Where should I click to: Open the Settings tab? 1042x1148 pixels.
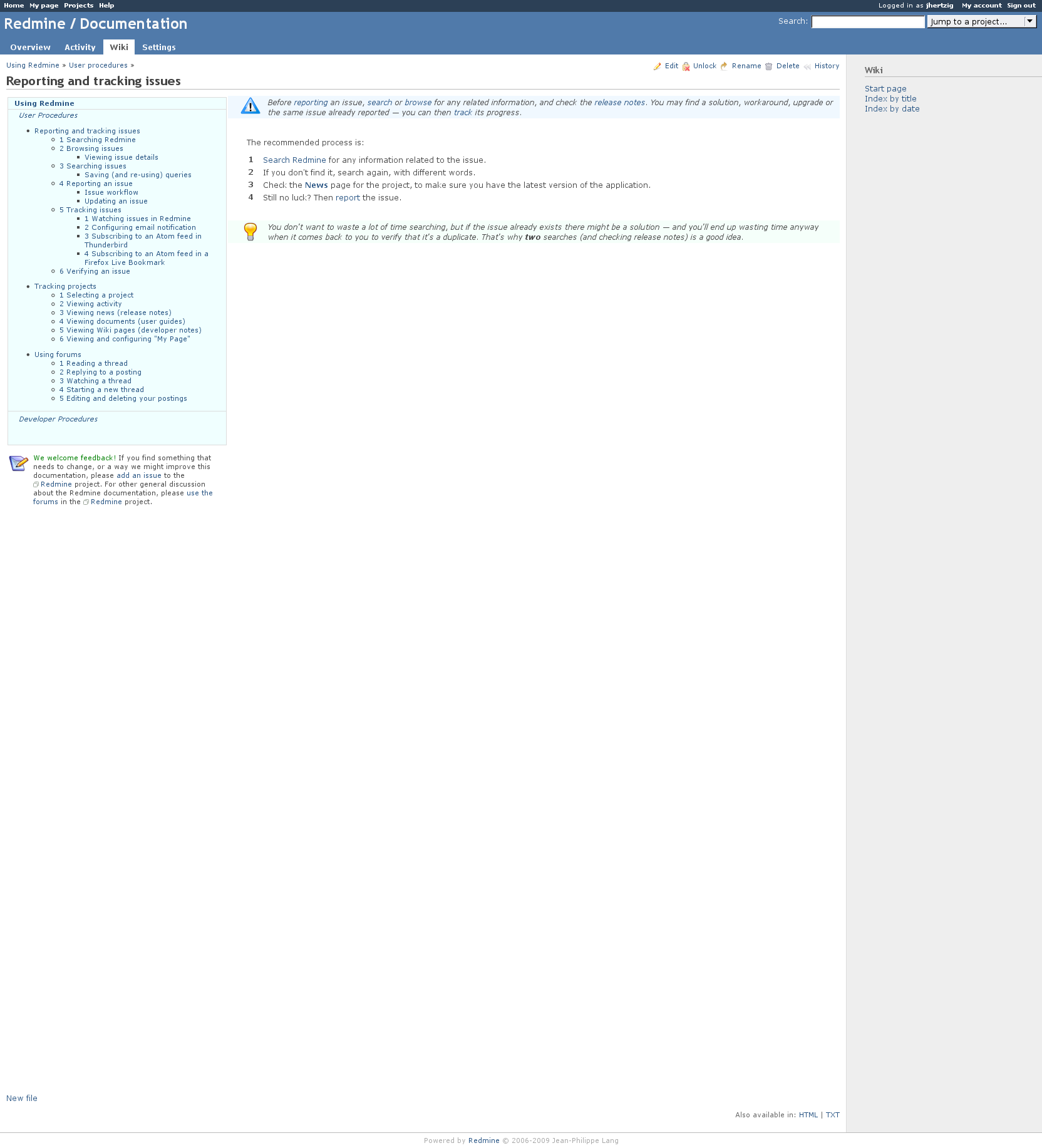pos(159,47)
